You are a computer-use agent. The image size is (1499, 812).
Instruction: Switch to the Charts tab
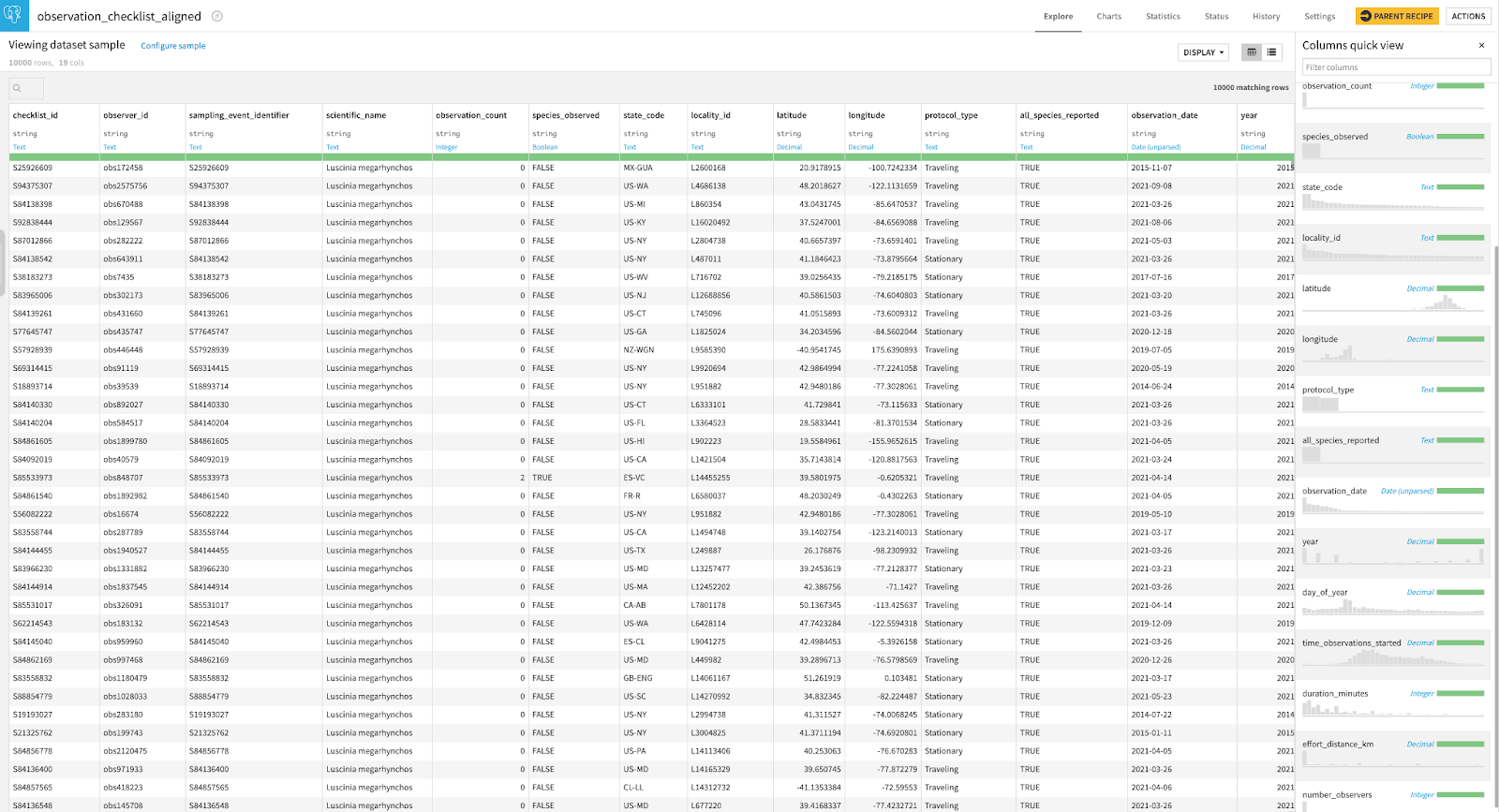pyautogui.click(x=1109, y=16)
